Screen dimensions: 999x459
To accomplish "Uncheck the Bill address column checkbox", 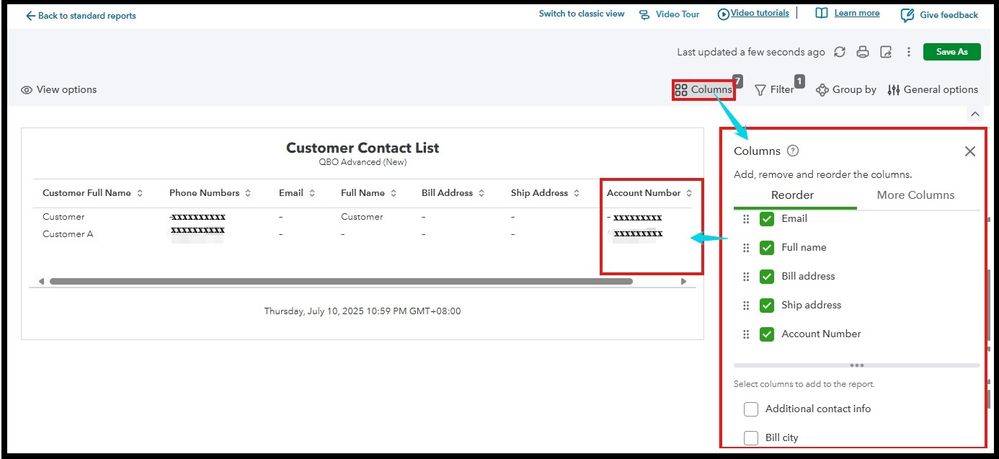I will pyautogui.click(x=767, y=276).
